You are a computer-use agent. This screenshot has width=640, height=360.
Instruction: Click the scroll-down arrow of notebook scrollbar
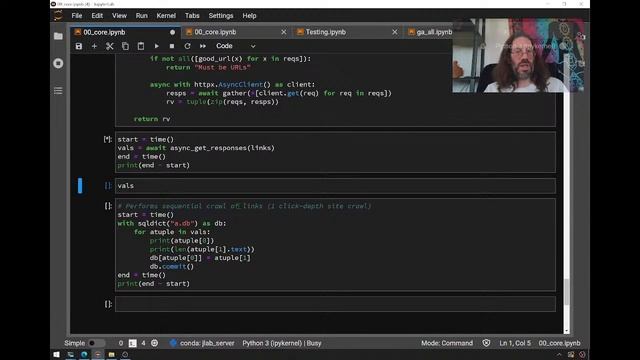pos(567,331)
